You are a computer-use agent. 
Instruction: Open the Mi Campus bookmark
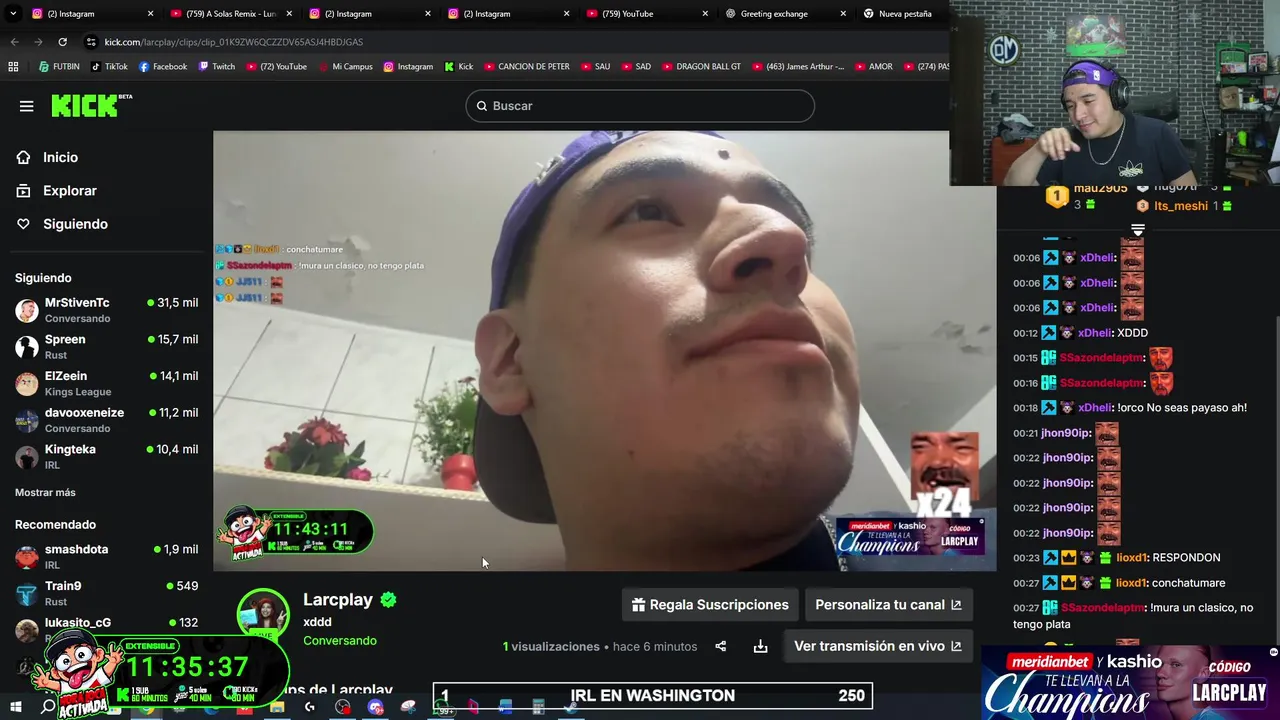point(345,67)
